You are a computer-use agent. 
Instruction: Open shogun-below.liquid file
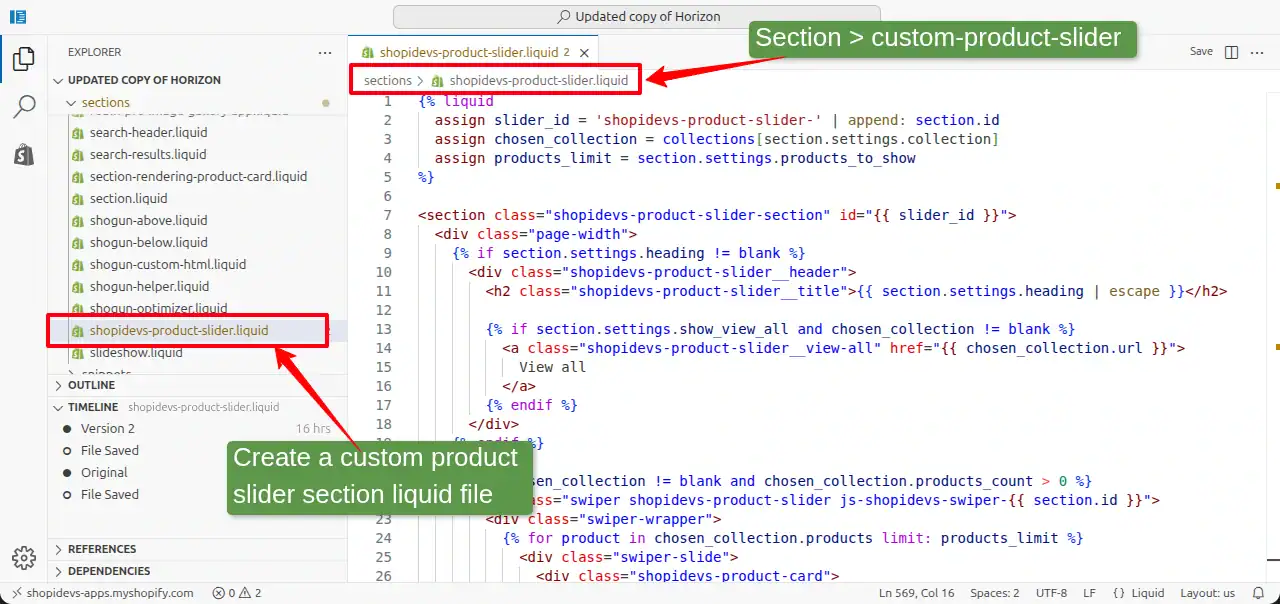click(149, 242)
